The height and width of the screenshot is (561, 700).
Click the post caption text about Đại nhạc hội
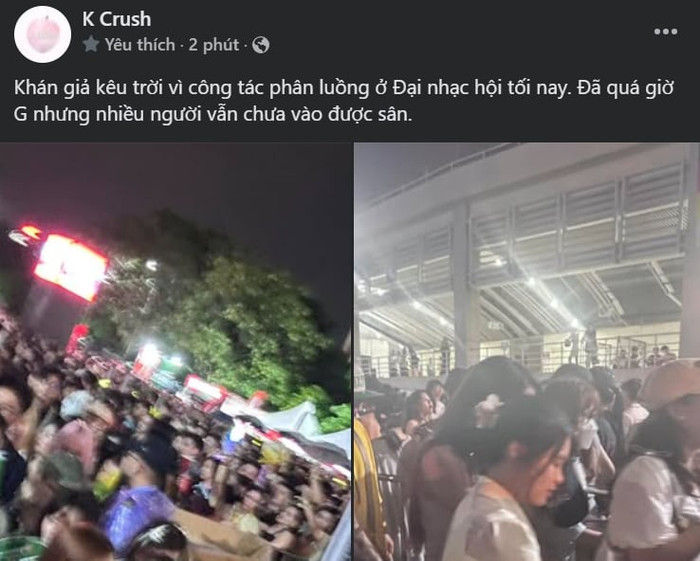pyautogui.click(x=344, y=101)
